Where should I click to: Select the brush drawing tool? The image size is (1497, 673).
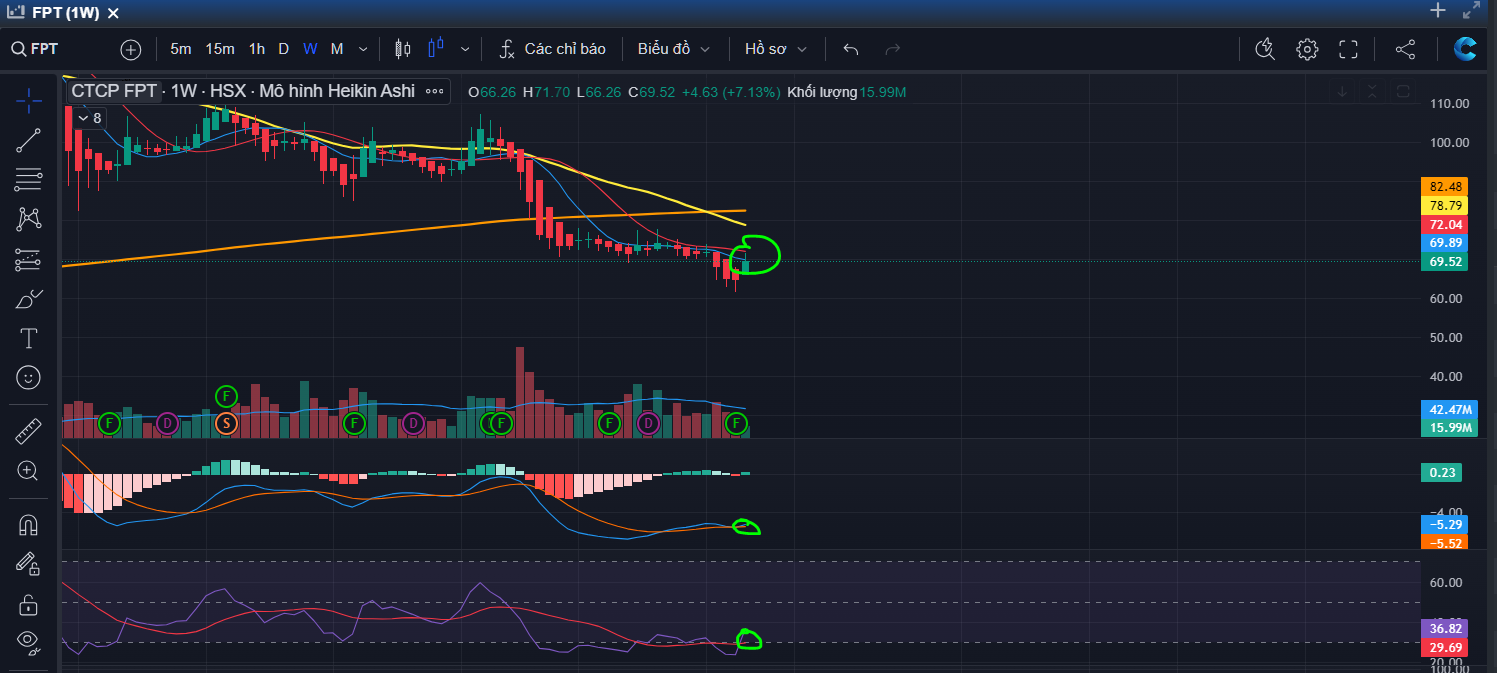pyautogui.click(x=29, y=299)
